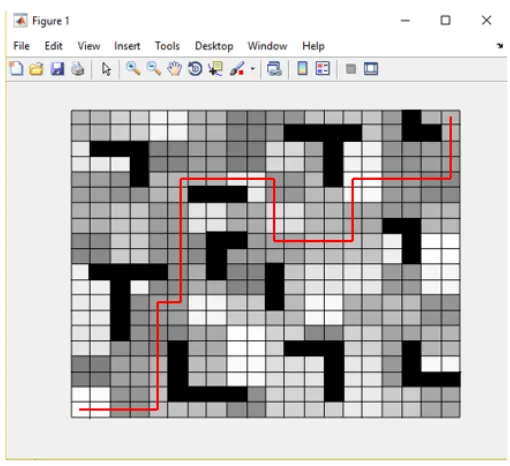
Task: Click the New Figure icon
Action: pos(16,69)
